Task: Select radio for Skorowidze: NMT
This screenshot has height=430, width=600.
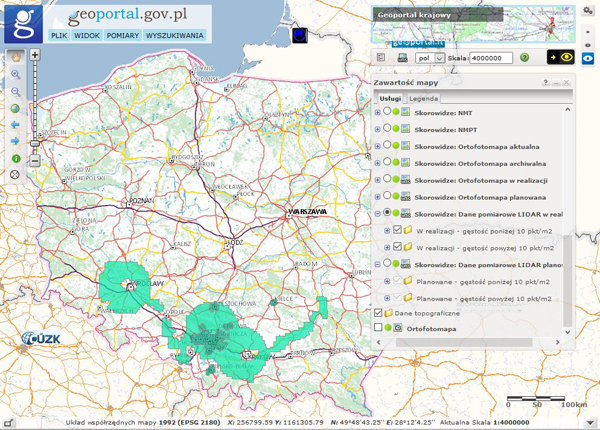Action: [387, 111]
